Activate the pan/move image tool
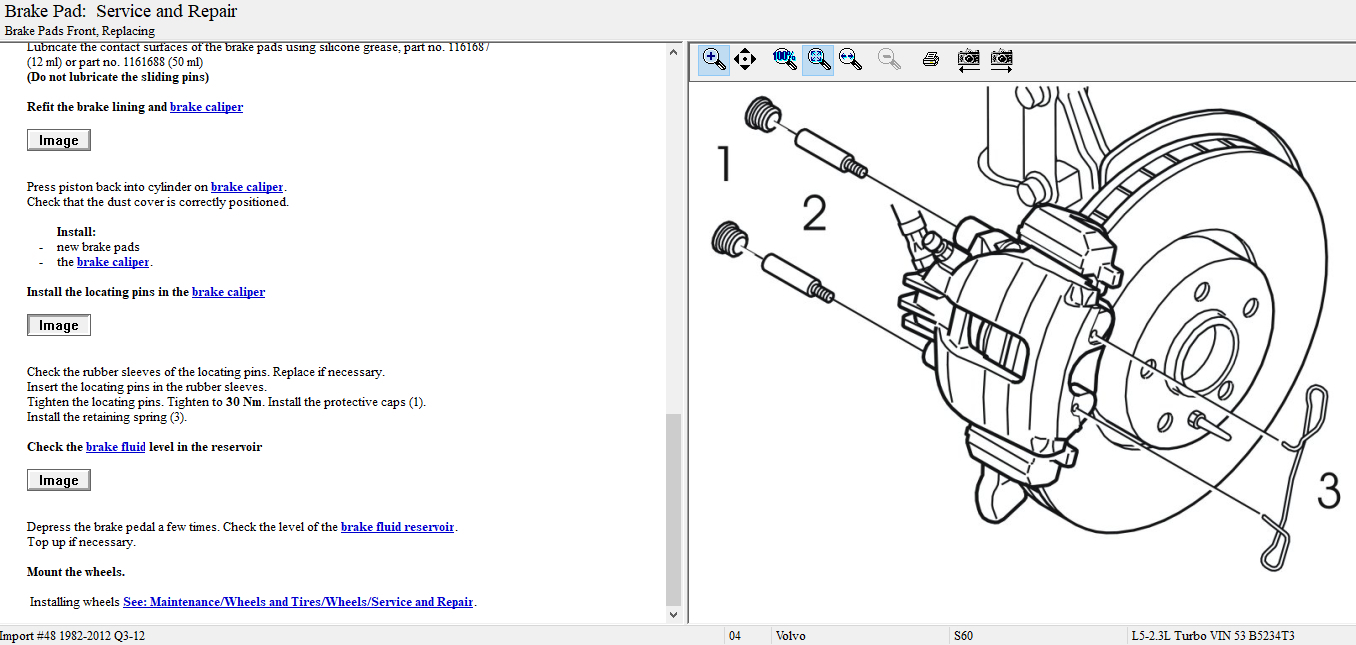The image size is (1356, 645). 745,60
